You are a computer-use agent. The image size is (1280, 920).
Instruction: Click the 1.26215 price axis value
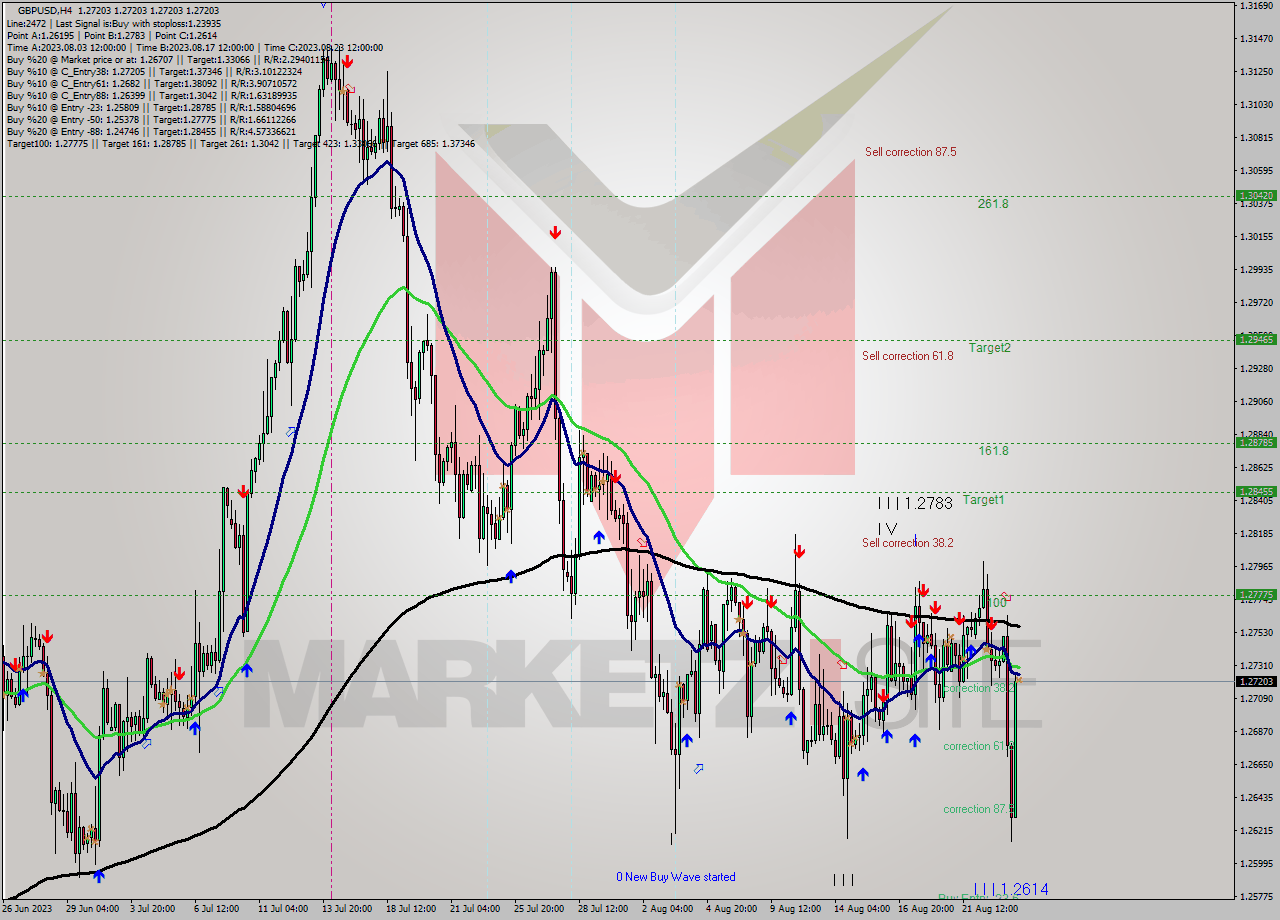(x=1256, y=831)
